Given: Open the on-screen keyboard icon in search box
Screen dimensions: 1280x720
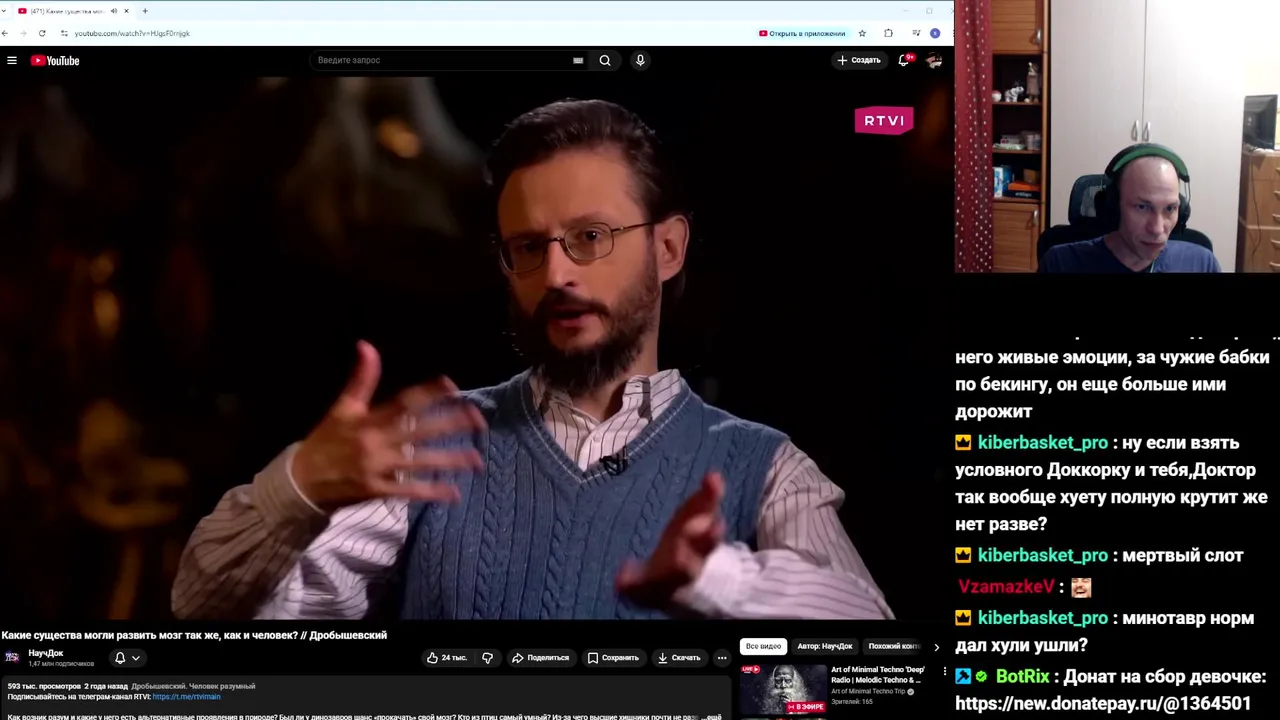Looking at the screenshot, I should point(578,60).
